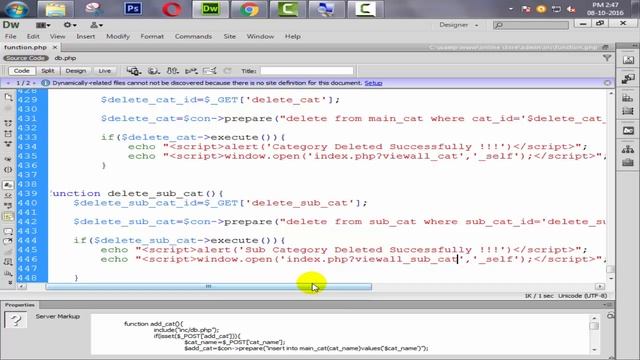This screenshot has height=360, width=640.
Task: Close the function.php tab
Action: (x=55, y=47)
